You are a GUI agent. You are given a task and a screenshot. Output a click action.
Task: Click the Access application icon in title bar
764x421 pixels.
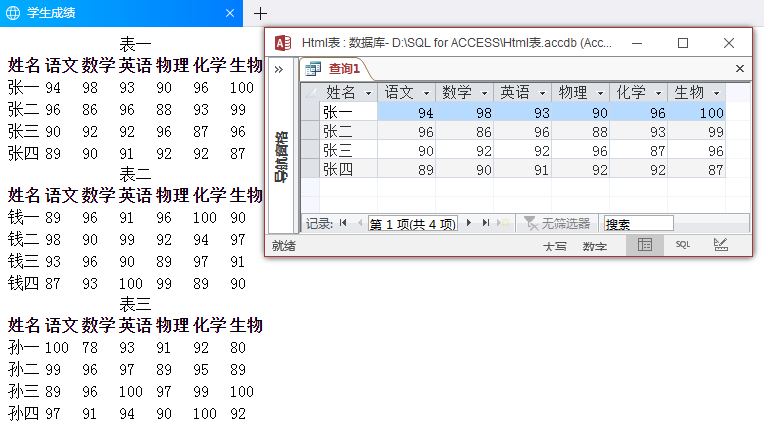(283, 43)
